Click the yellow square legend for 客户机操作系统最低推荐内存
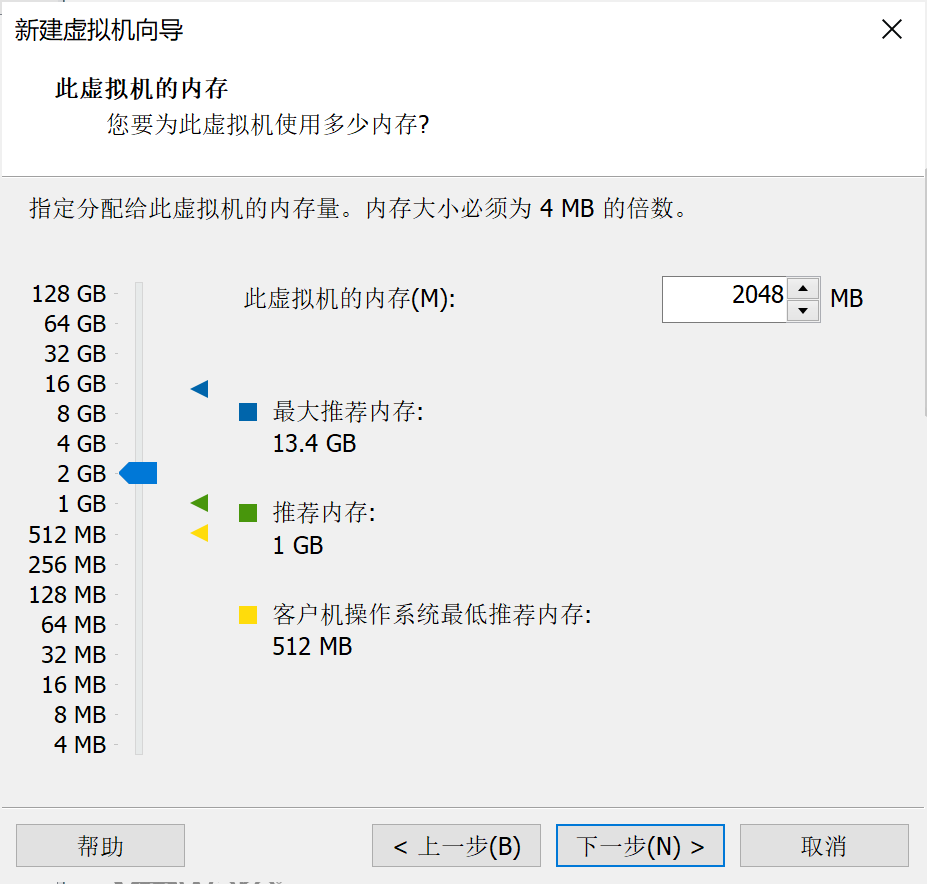The height and width of the screenshot is (884, 927). pos(248,614)
